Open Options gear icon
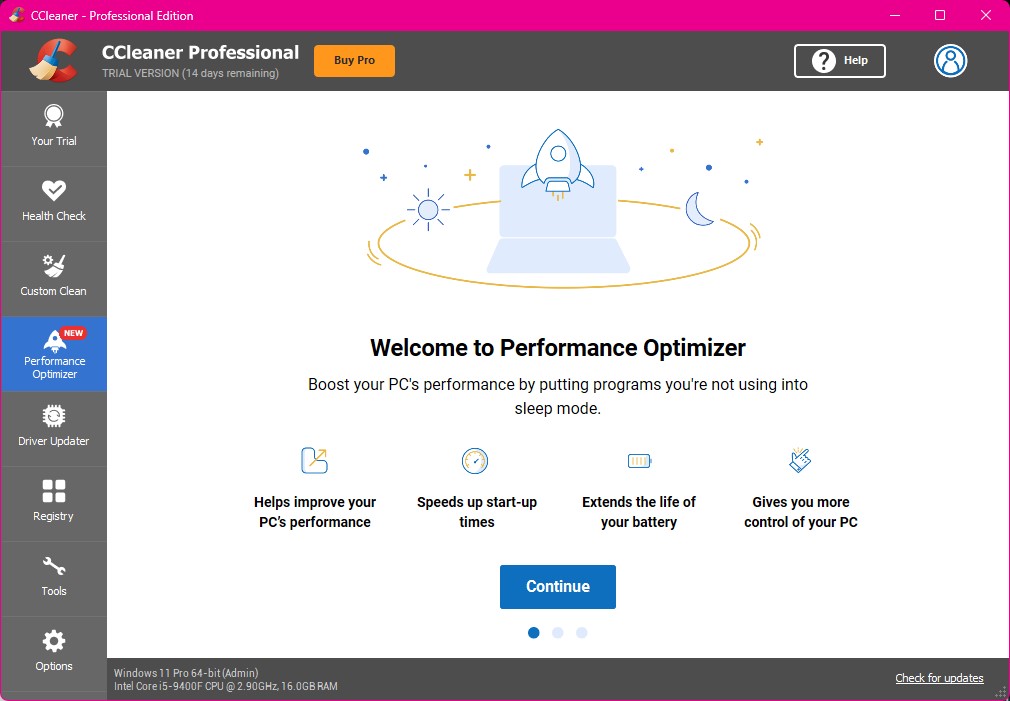 [x=53, y=641]
